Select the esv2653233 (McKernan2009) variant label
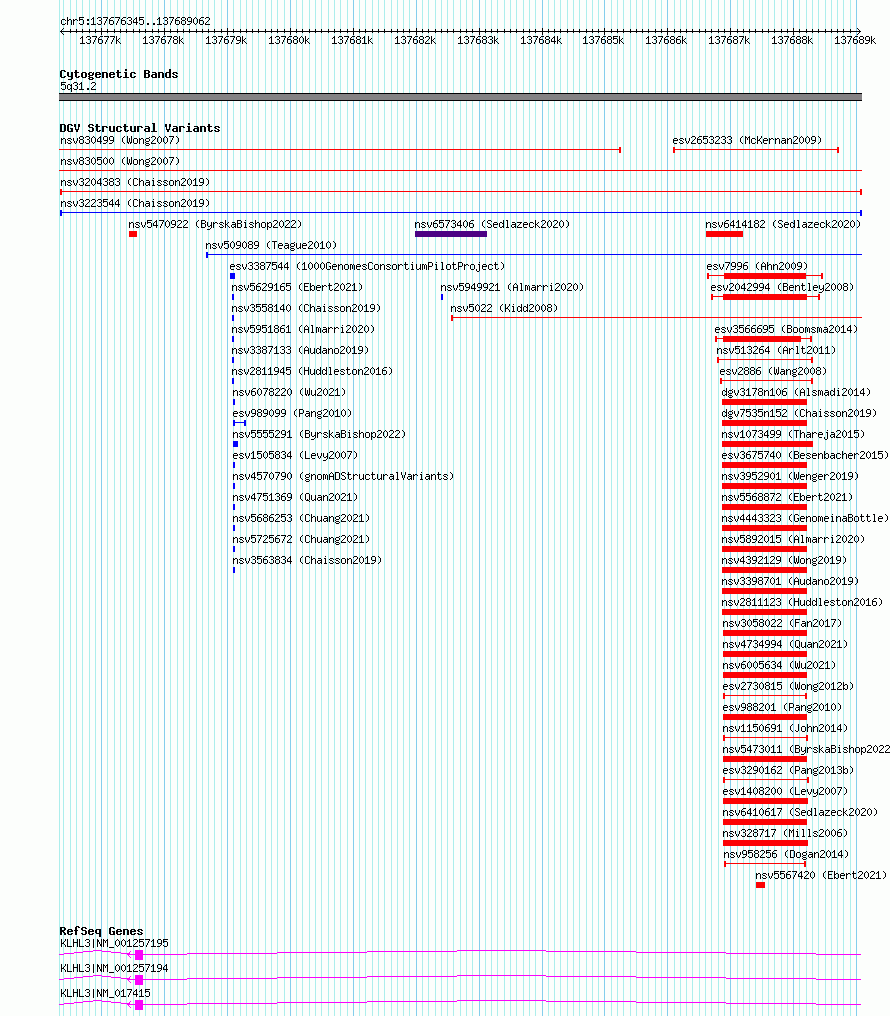The height and width of the screenshot is (1016, 890). point(747,140)
